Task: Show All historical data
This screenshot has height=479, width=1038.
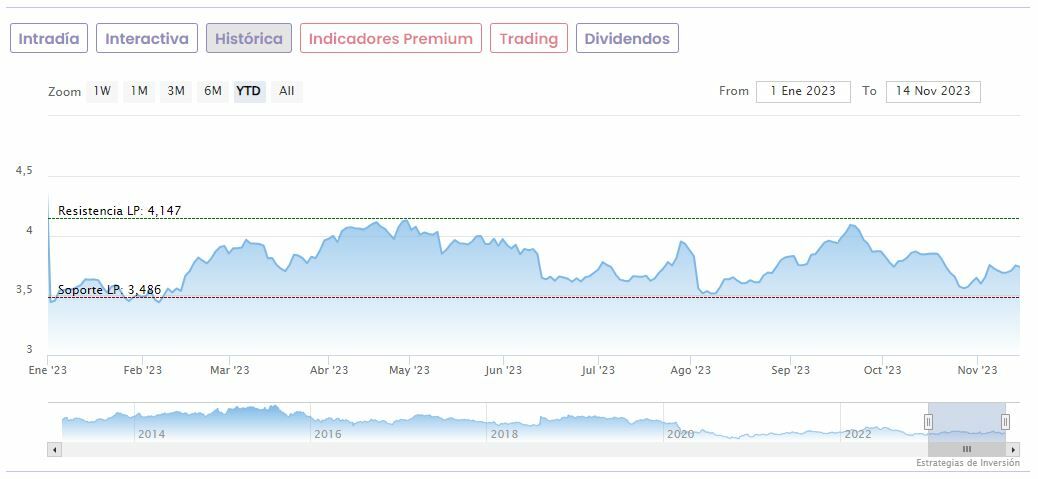Action: pyautogui.click(x=287, y=91)
